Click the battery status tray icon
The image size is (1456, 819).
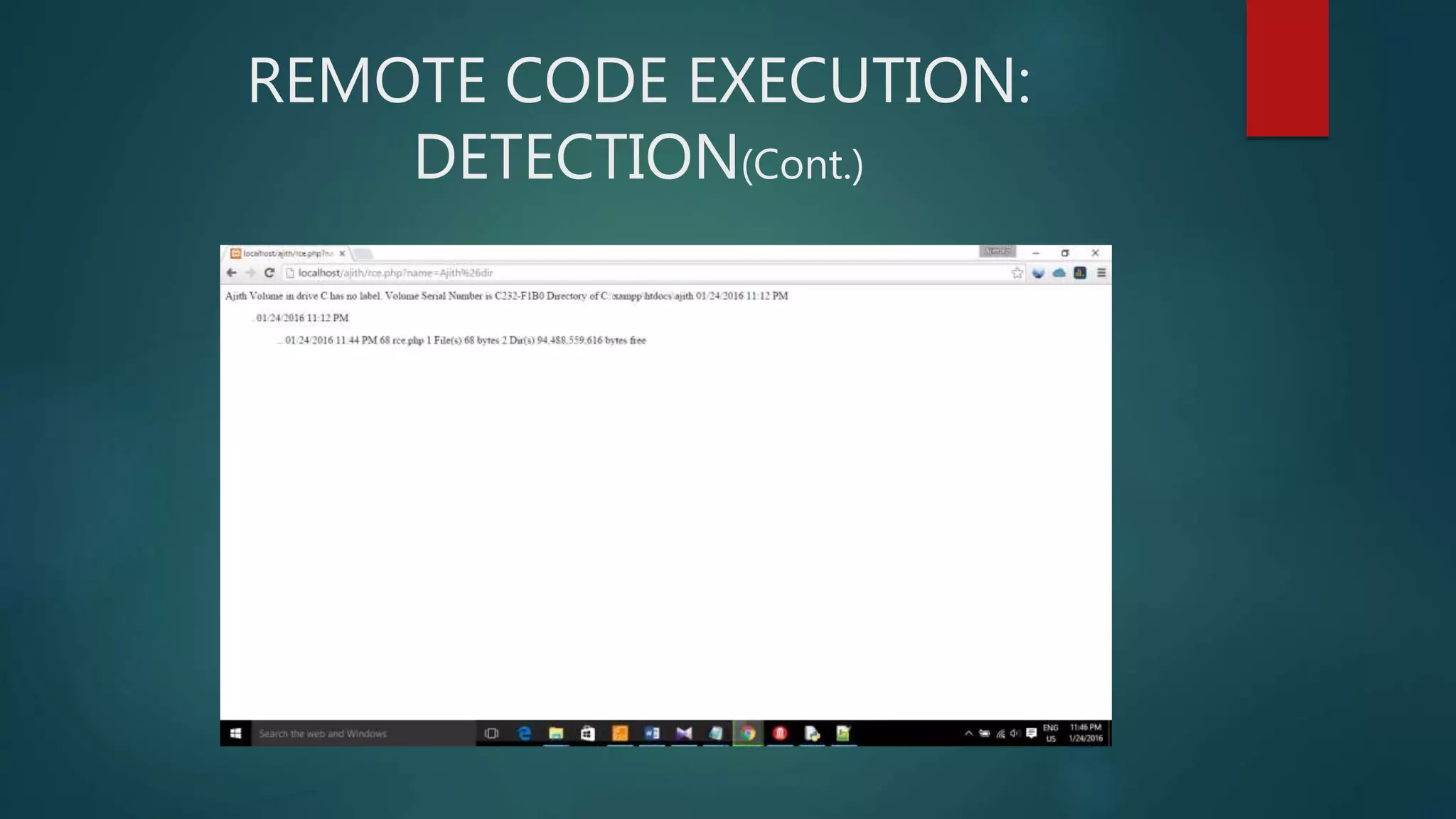click(985, 733)
